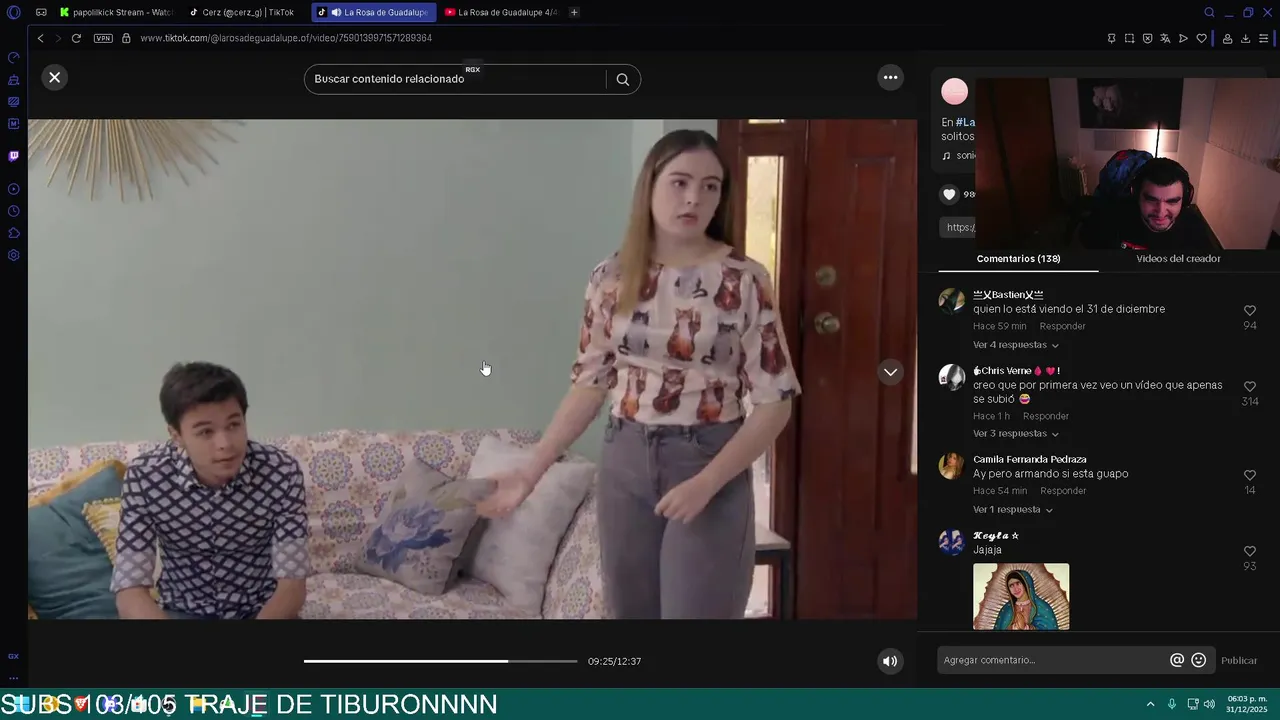Click the site padlock security icon

[x=126, y=38]
